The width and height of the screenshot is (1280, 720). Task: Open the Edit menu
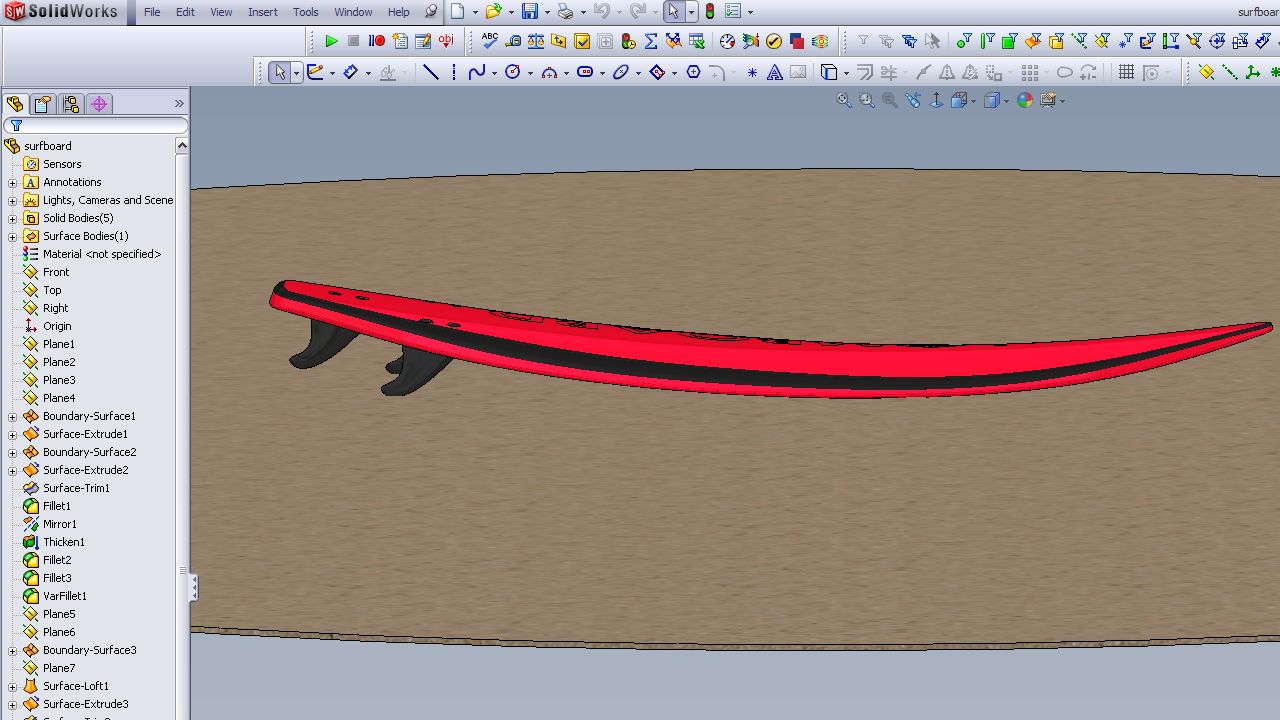(185, 12)
